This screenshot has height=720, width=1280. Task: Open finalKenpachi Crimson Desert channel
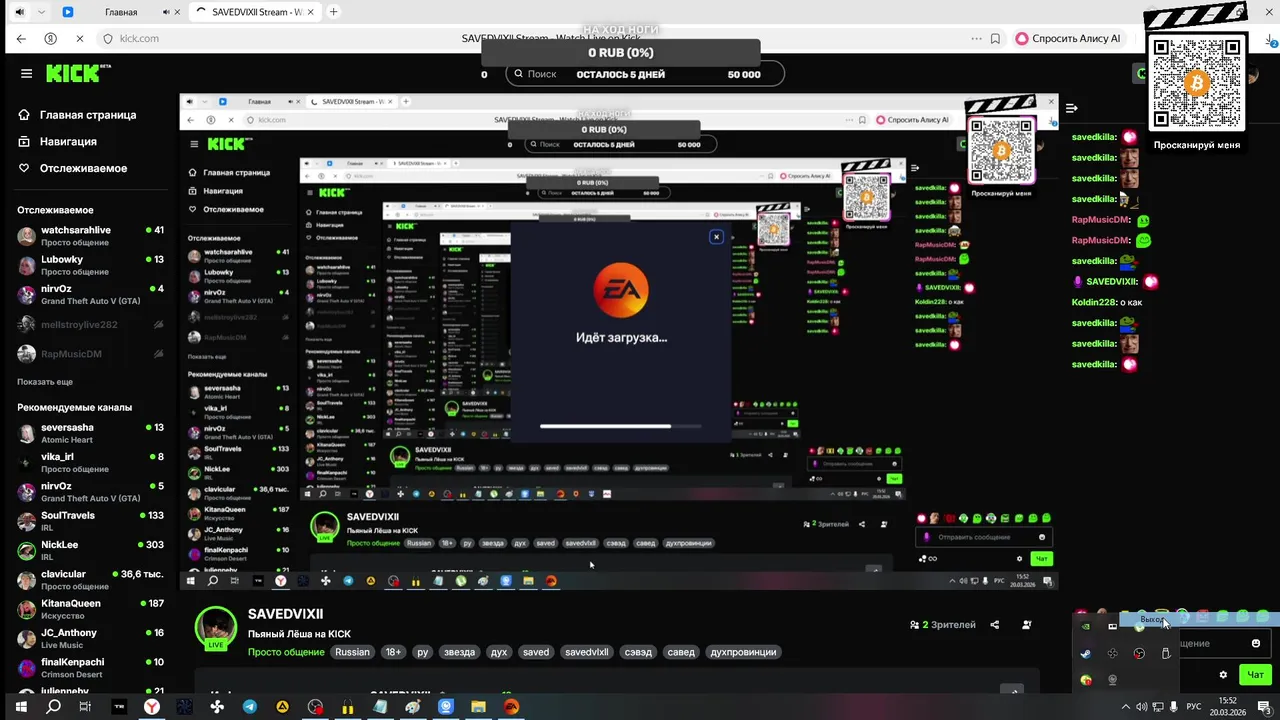90,667
